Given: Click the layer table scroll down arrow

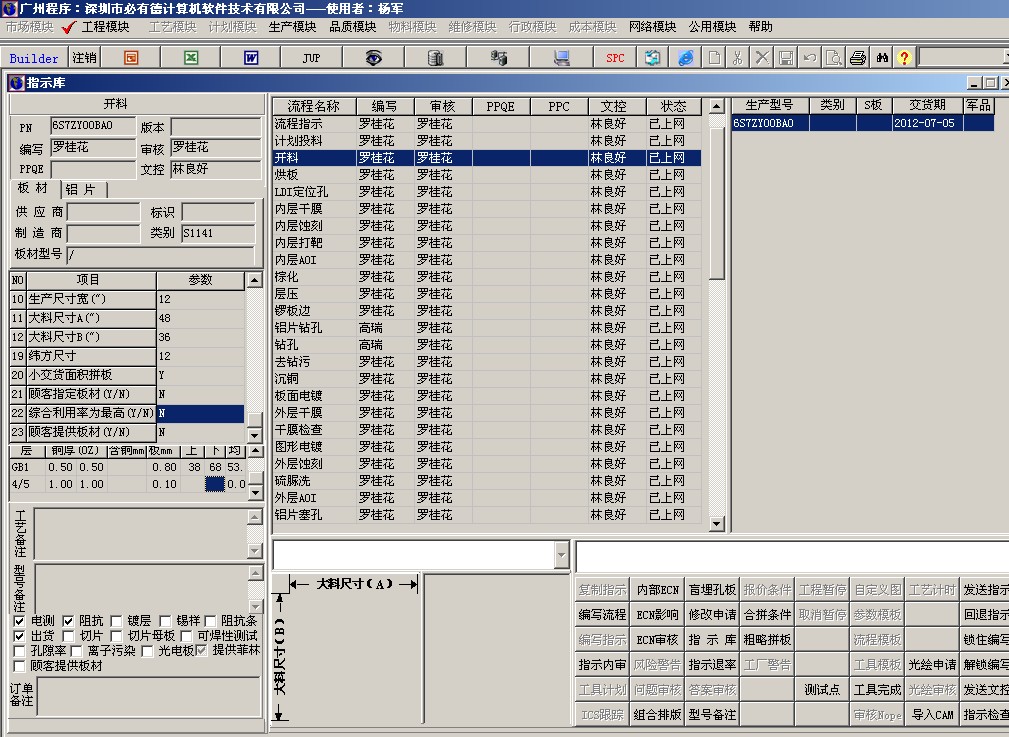Looking at the screenshot, I should [x=255, y=493].
